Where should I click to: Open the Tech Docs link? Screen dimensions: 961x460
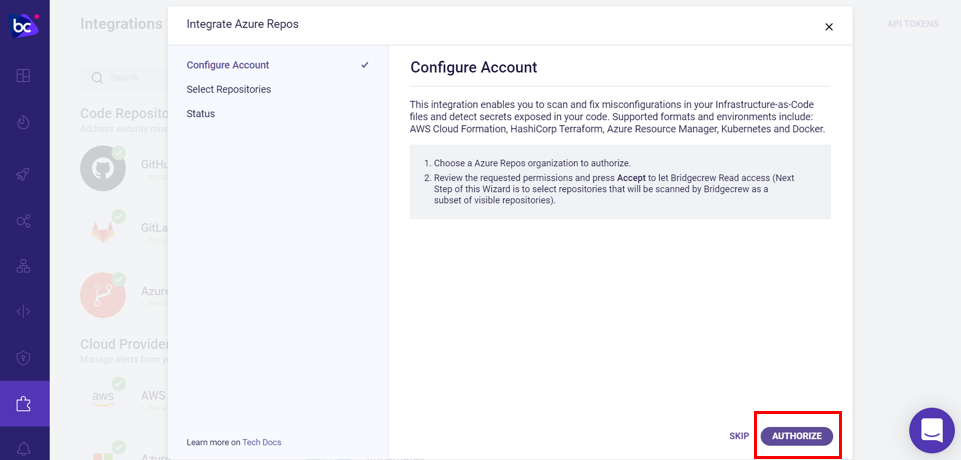pyautogui.click(x=262, y=442)
